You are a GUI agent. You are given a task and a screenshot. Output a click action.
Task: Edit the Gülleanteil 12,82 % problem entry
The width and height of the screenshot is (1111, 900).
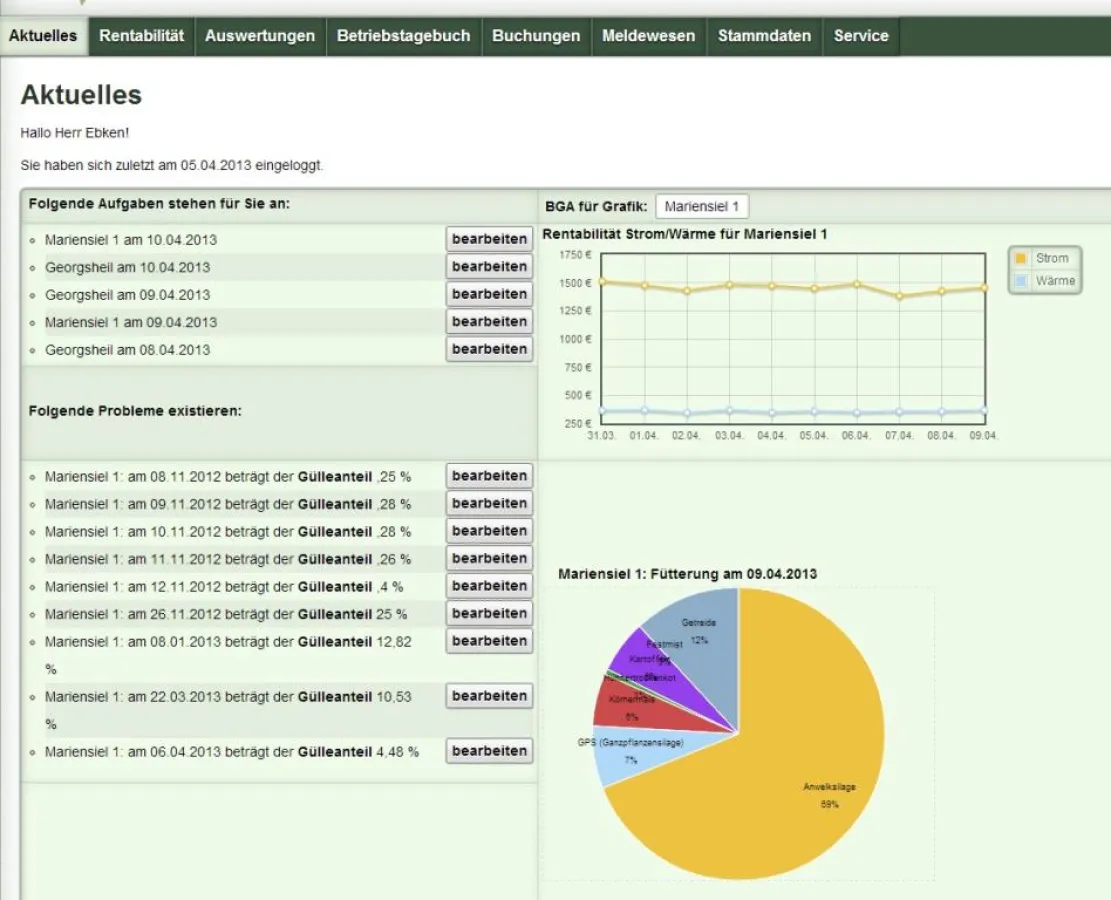tap(489, 641)
